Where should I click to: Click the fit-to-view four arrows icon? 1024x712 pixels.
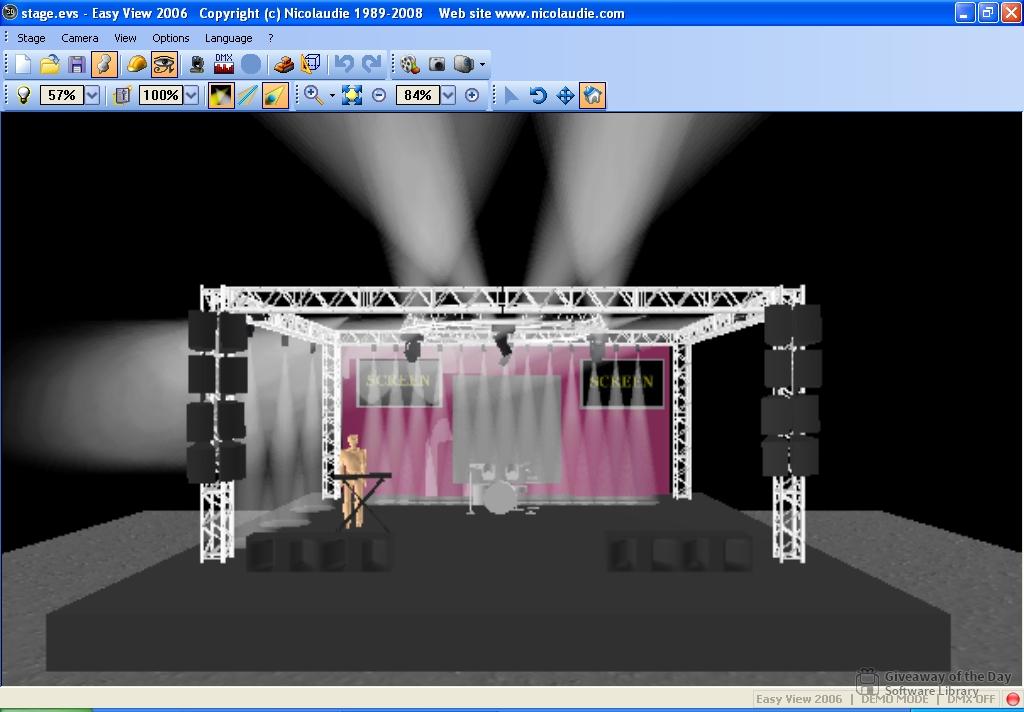[x=351, y=95]
